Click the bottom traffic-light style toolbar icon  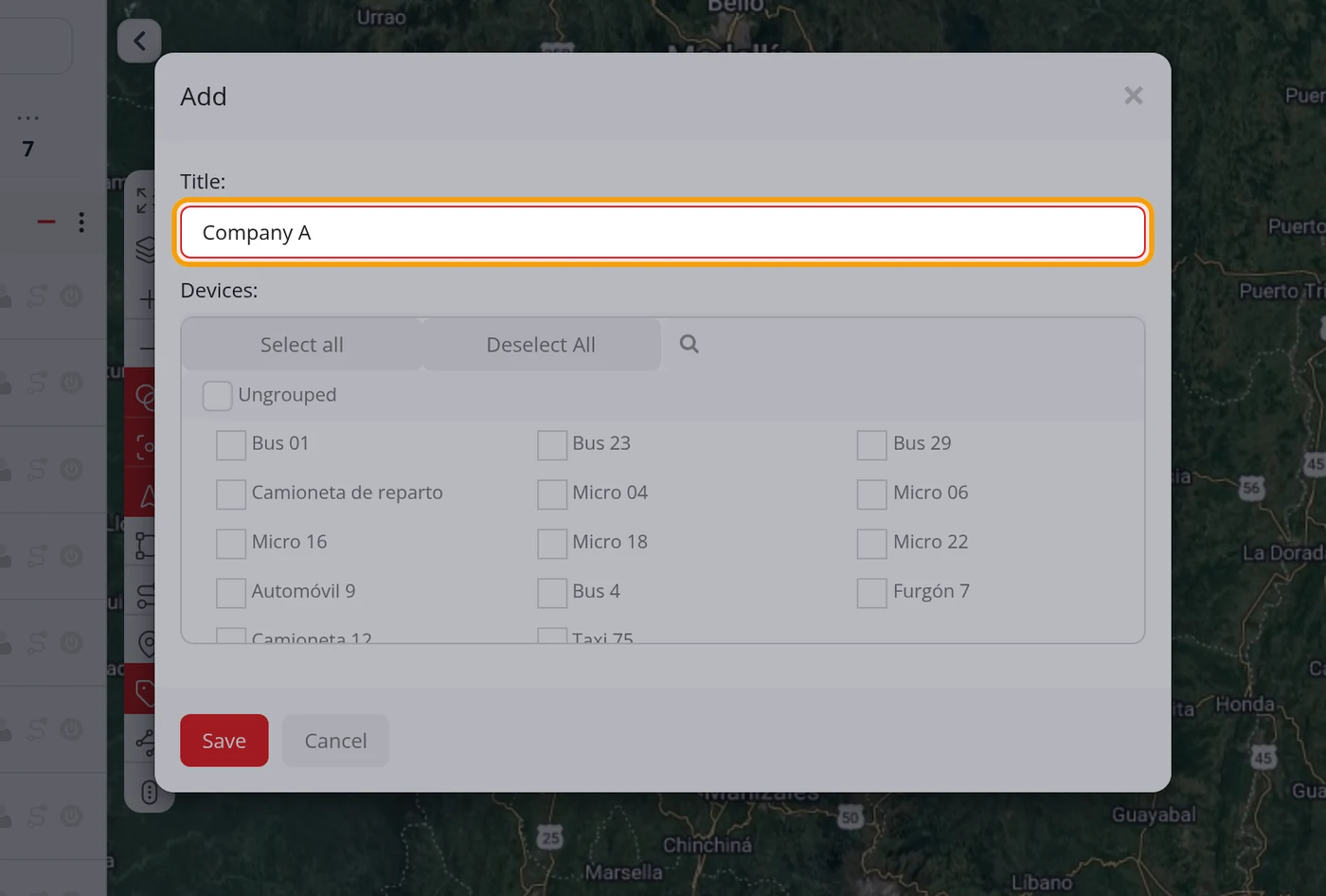coord(149,792)
